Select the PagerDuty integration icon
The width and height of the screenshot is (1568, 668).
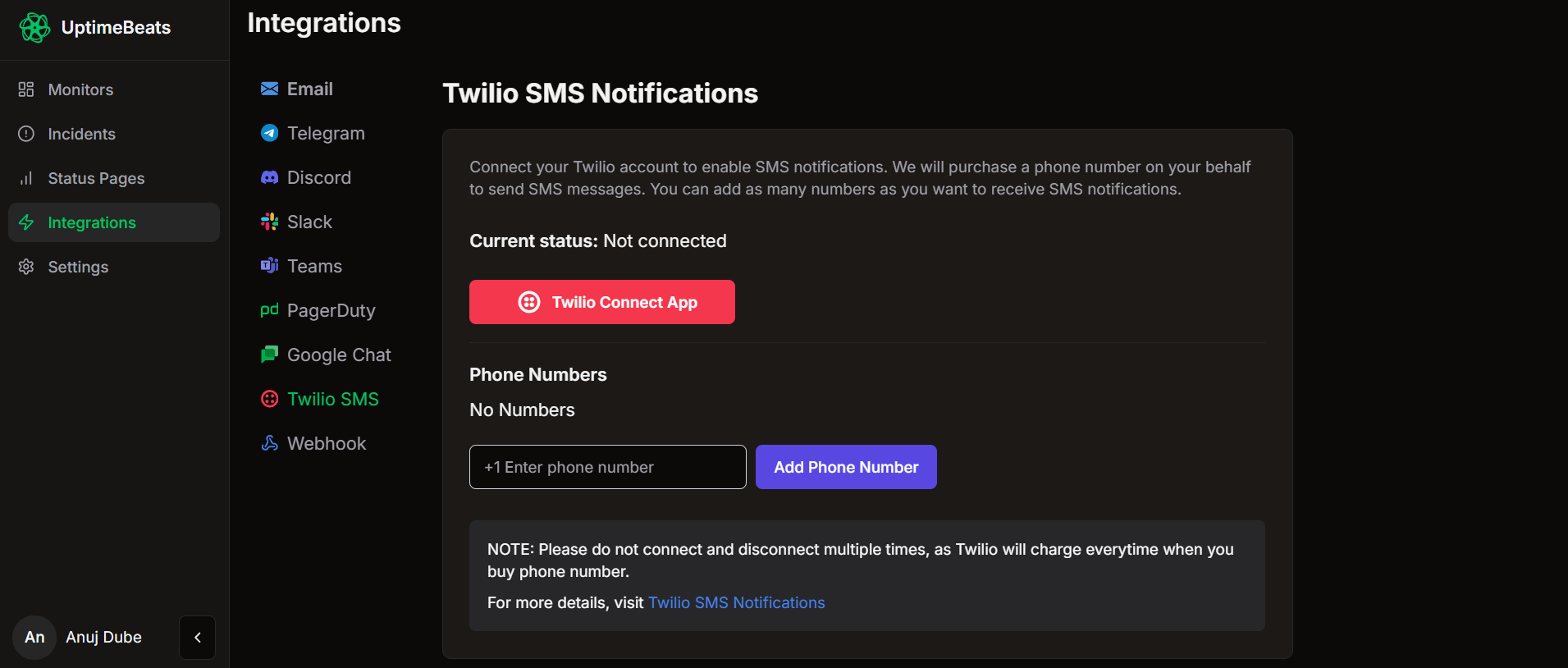pos(269,310)
